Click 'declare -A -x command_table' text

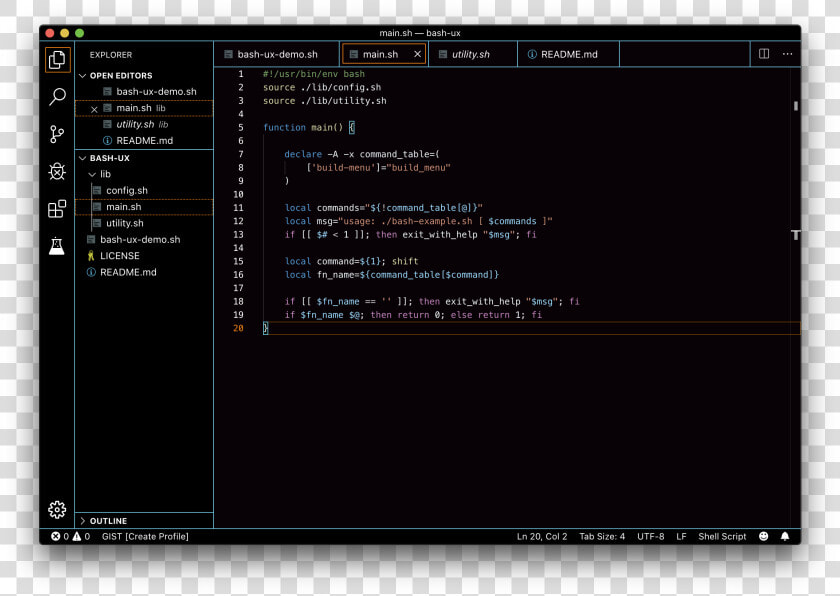[x=359, y=154]
